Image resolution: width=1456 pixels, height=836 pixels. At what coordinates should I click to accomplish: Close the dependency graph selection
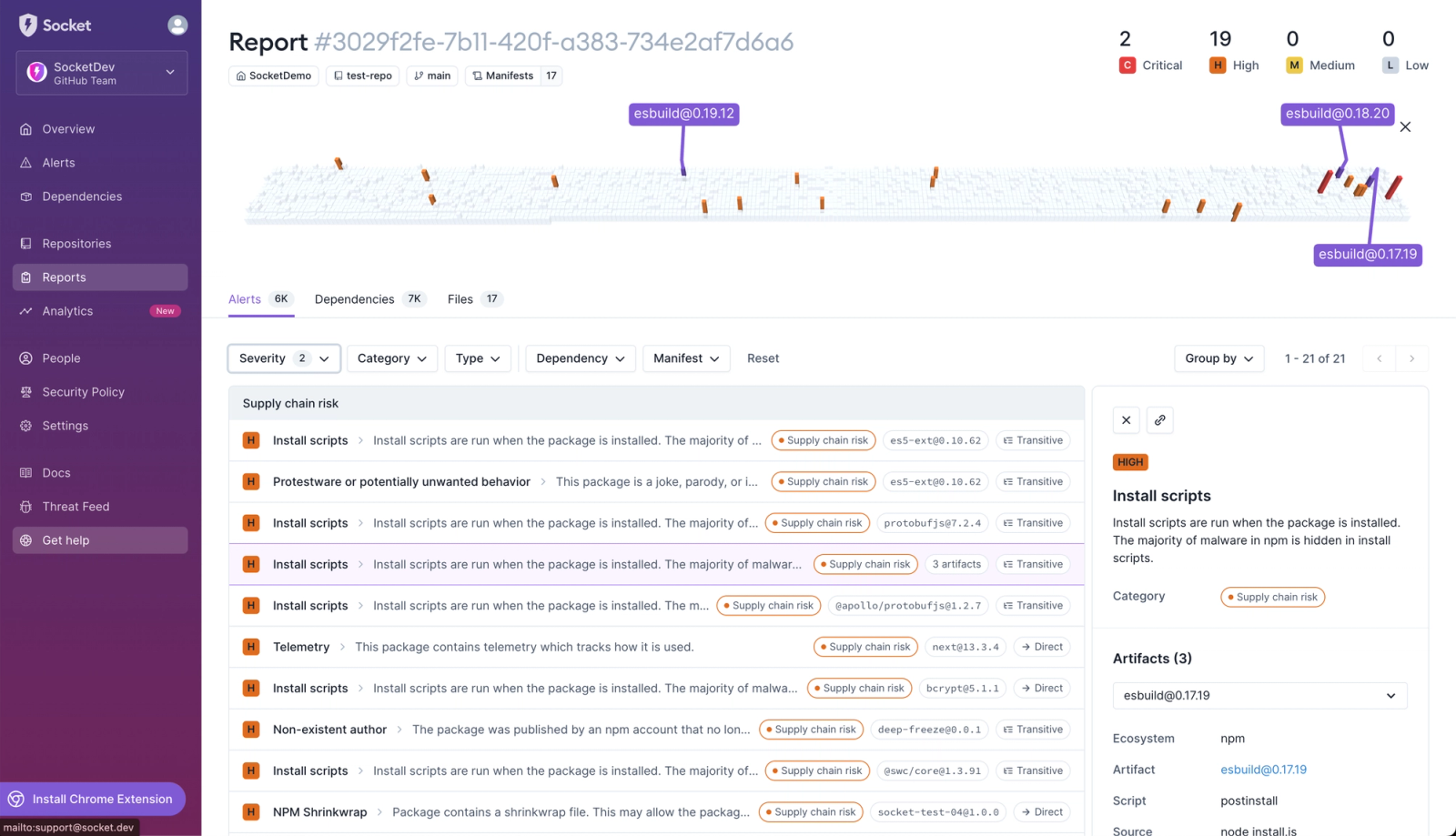coord(1405,126)
